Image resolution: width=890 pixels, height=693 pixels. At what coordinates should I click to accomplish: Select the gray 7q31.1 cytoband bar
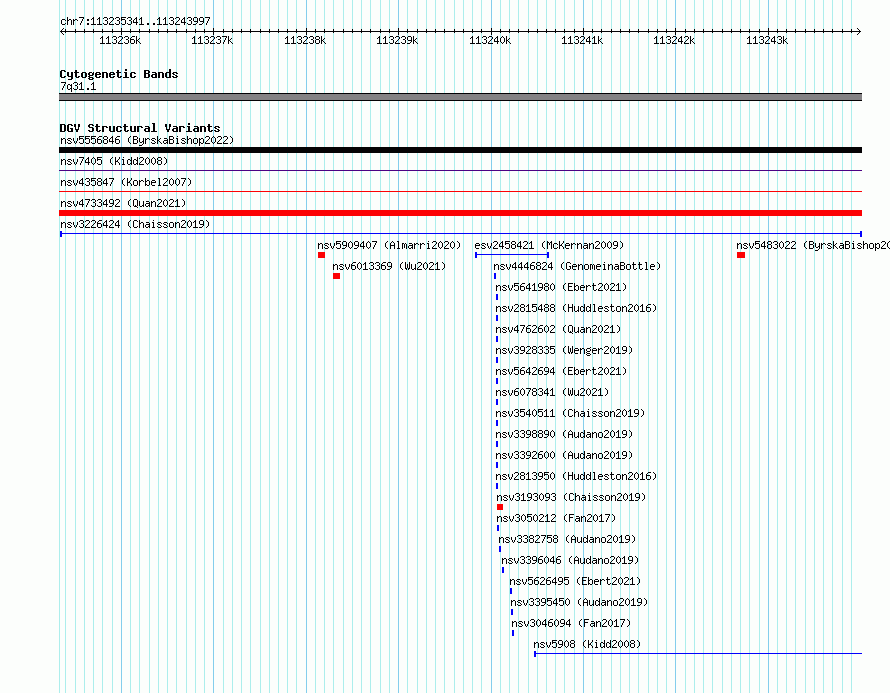[460, 97]
